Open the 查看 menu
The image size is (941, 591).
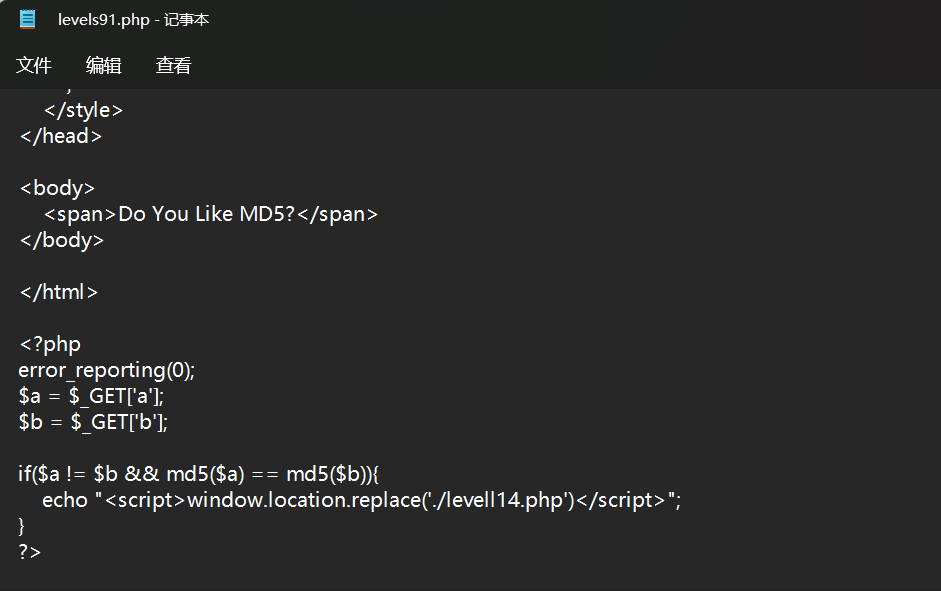click(x=172, y=65)
